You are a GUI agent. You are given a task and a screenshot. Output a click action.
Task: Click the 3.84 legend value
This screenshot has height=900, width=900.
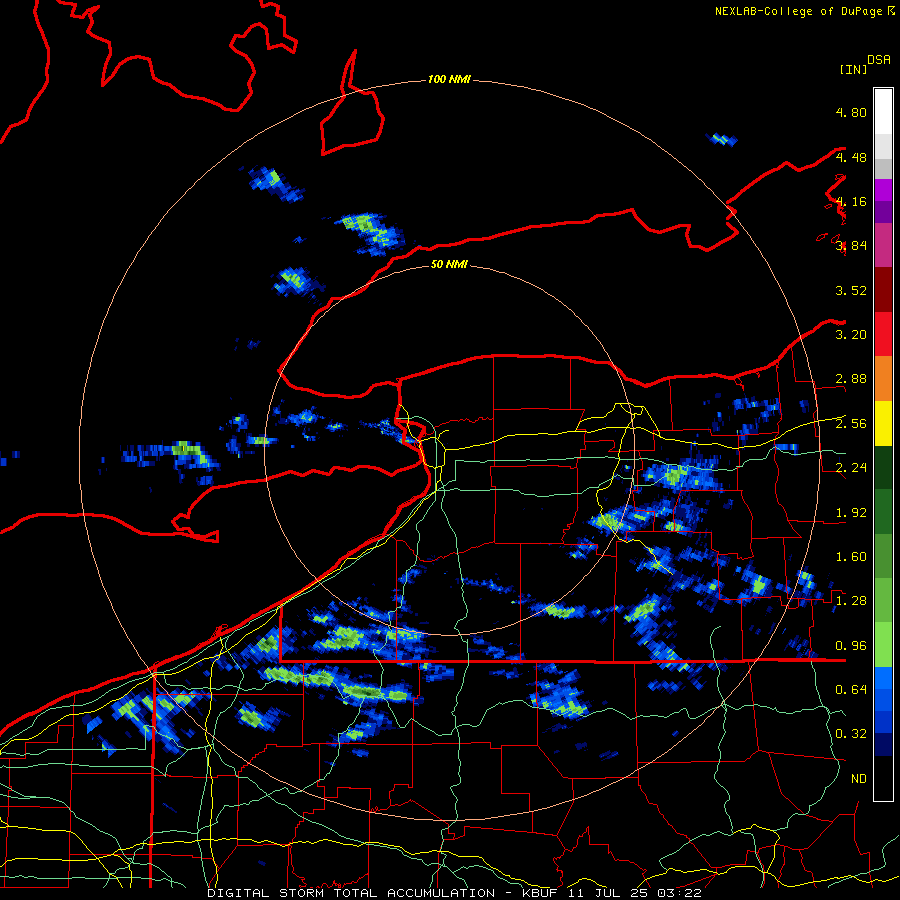point(851,246)
